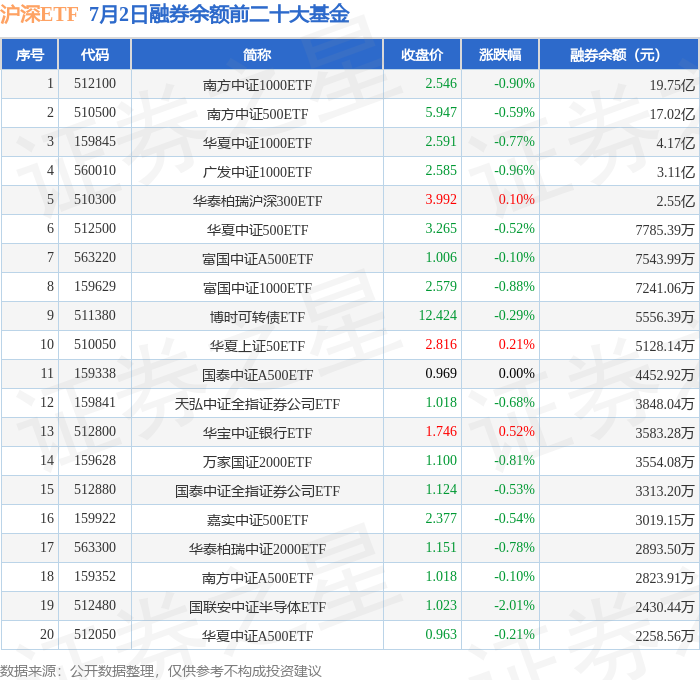
Task: Select fund code 563220
Action: coord(95,258)
